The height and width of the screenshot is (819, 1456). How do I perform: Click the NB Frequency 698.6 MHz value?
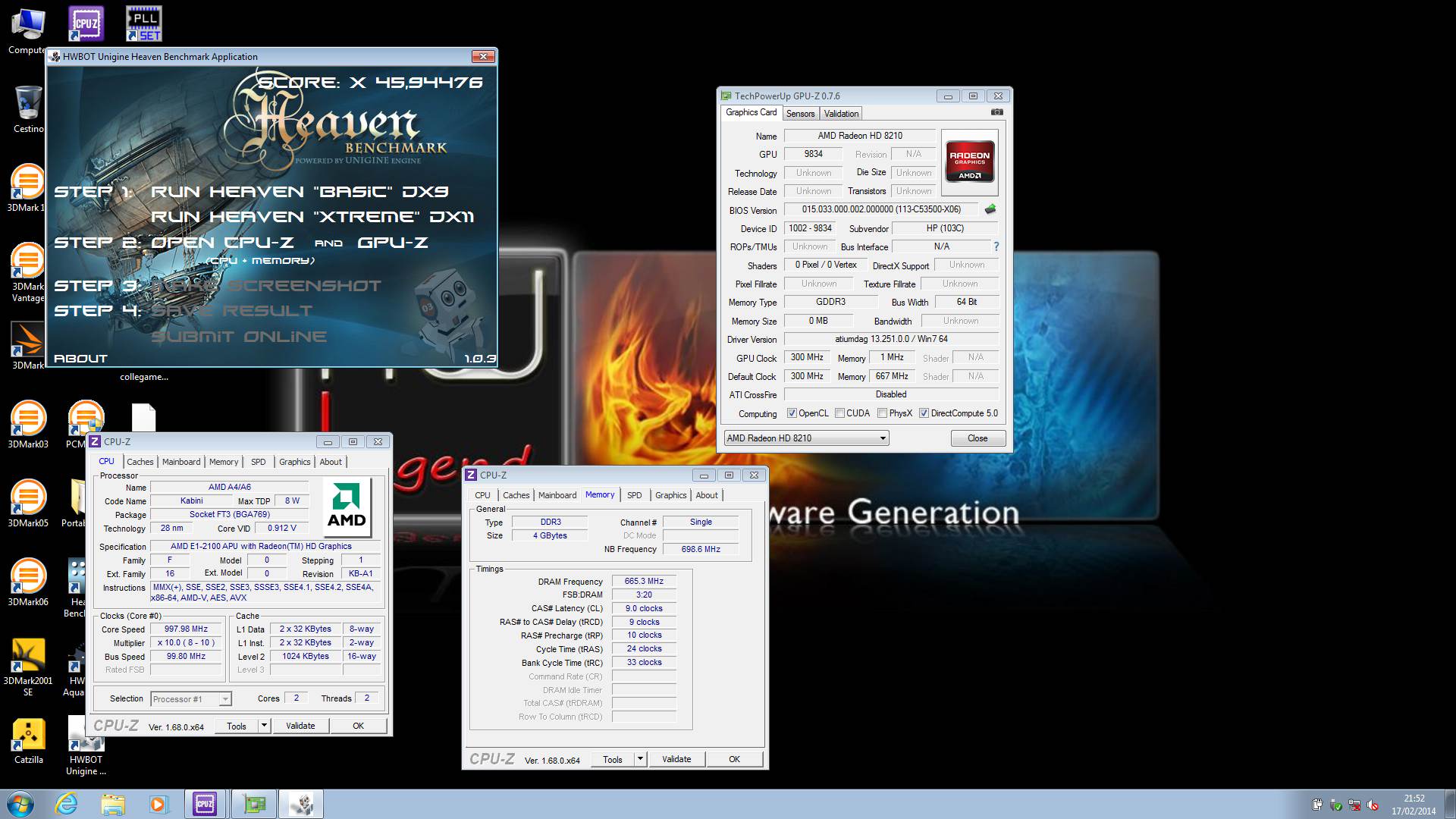(x=701, y=549)
